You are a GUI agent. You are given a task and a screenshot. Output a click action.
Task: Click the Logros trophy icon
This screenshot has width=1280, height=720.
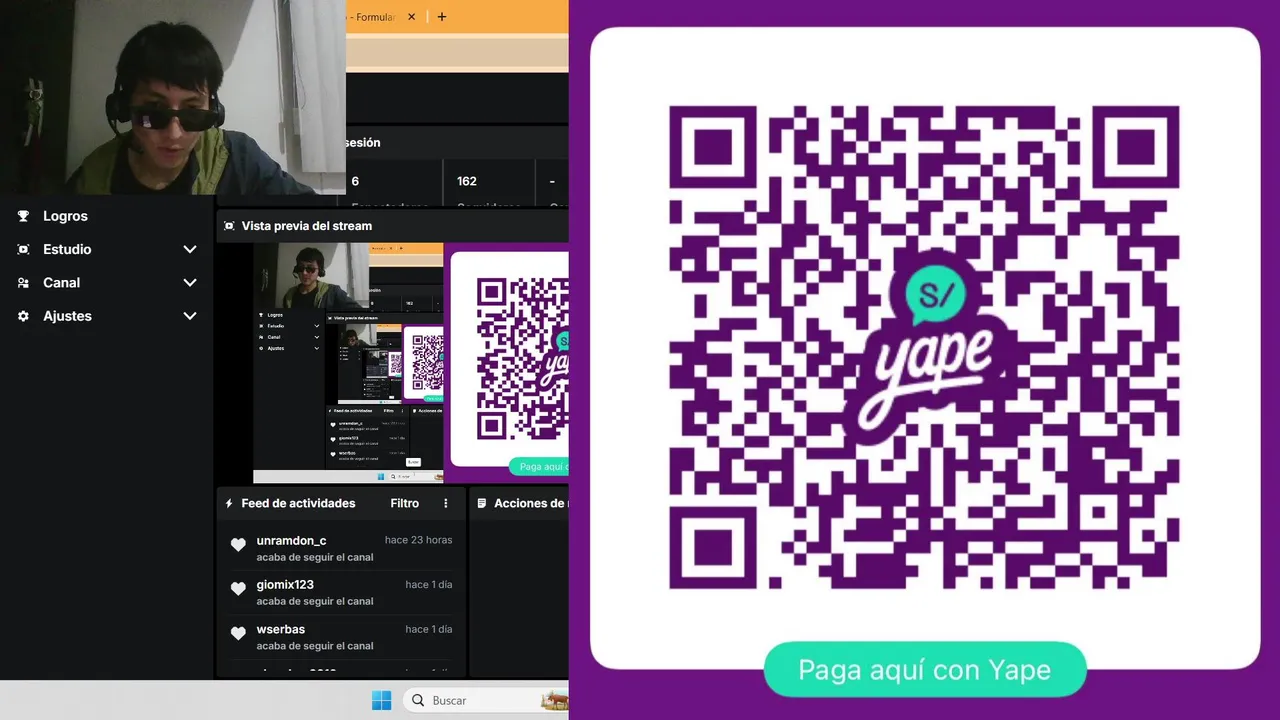(23, 216)
